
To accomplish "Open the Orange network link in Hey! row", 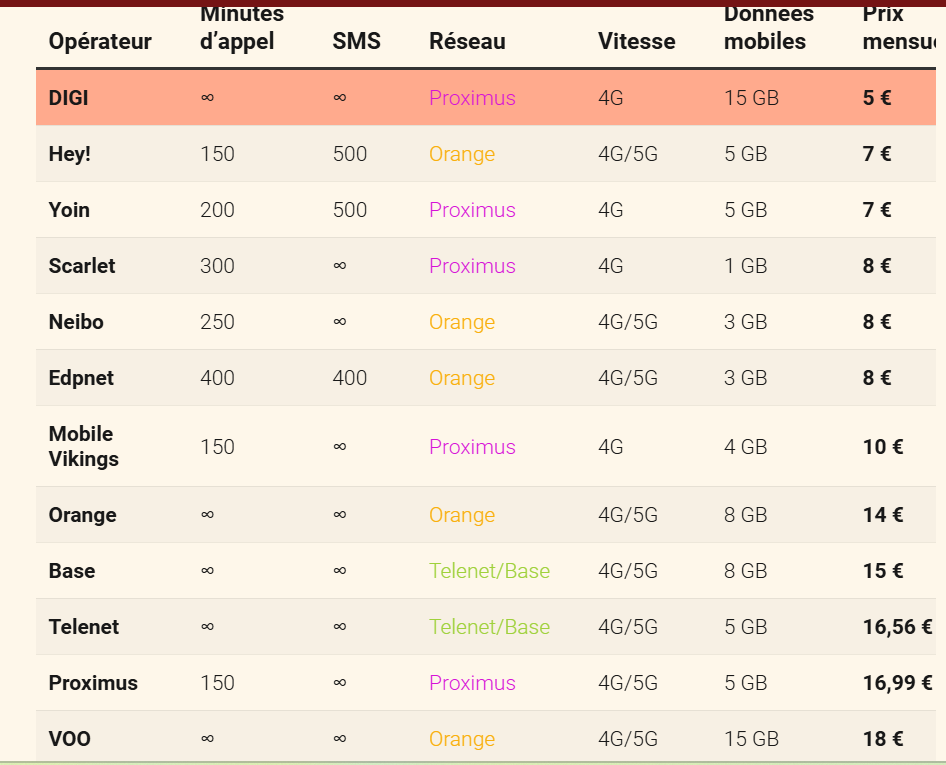I will click(462, 154).
